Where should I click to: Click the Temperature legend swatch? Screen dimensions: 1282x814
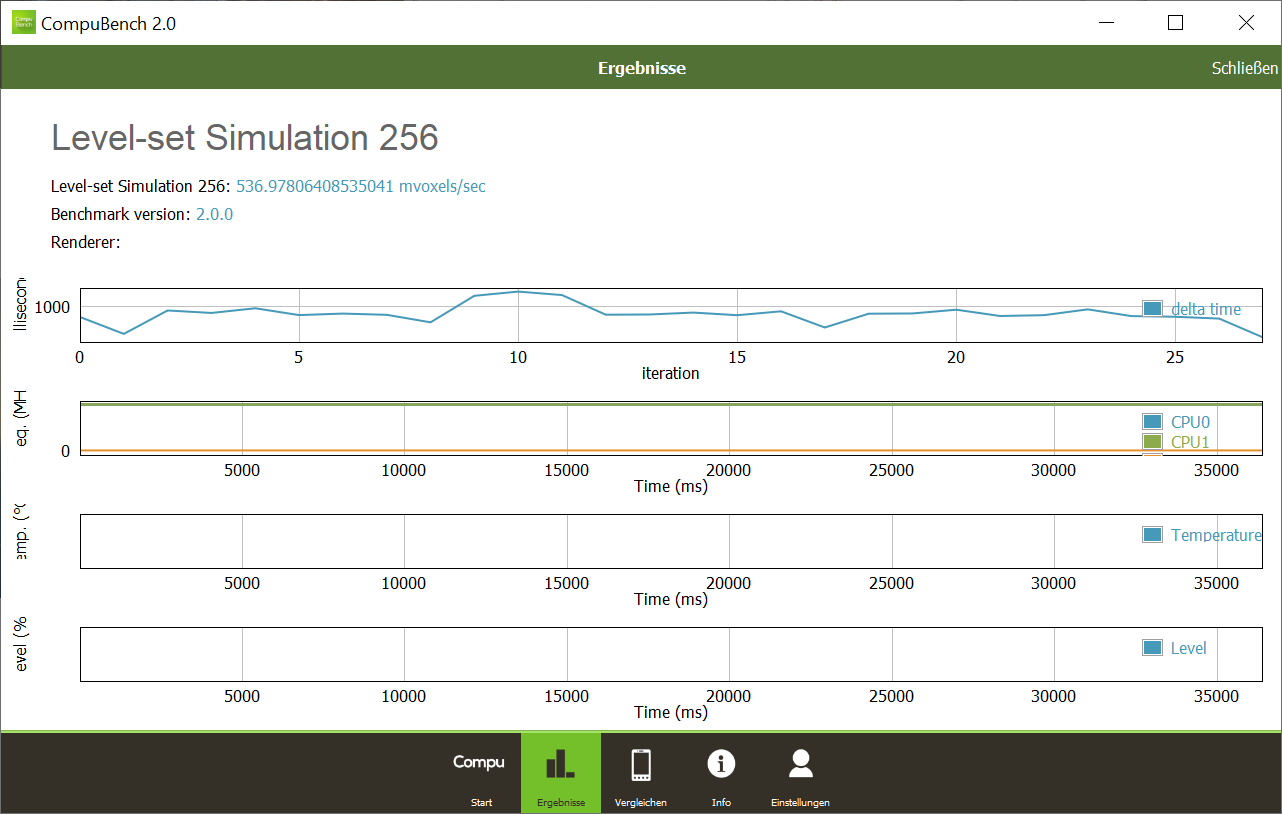(1152, 535)
